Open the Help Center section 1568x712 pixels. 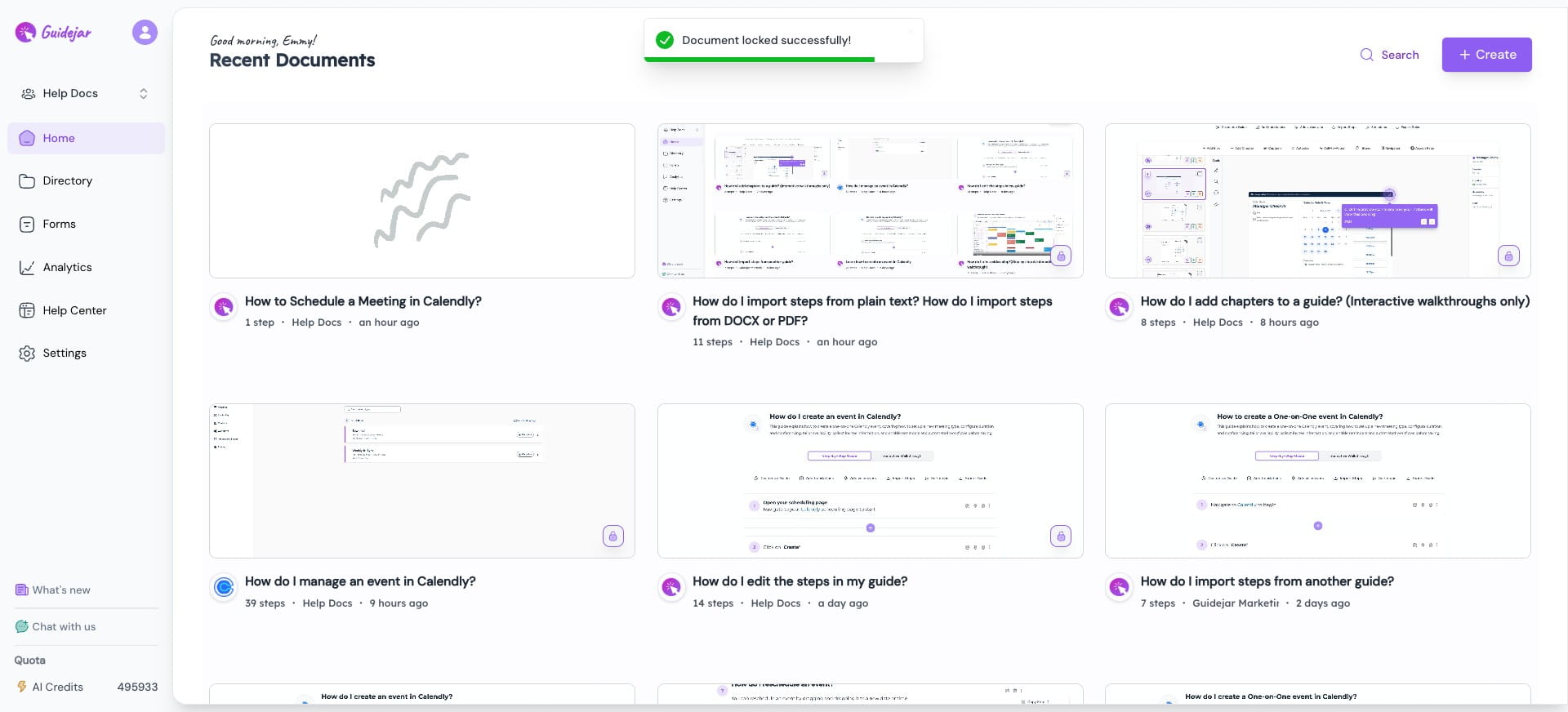point(86,310)
